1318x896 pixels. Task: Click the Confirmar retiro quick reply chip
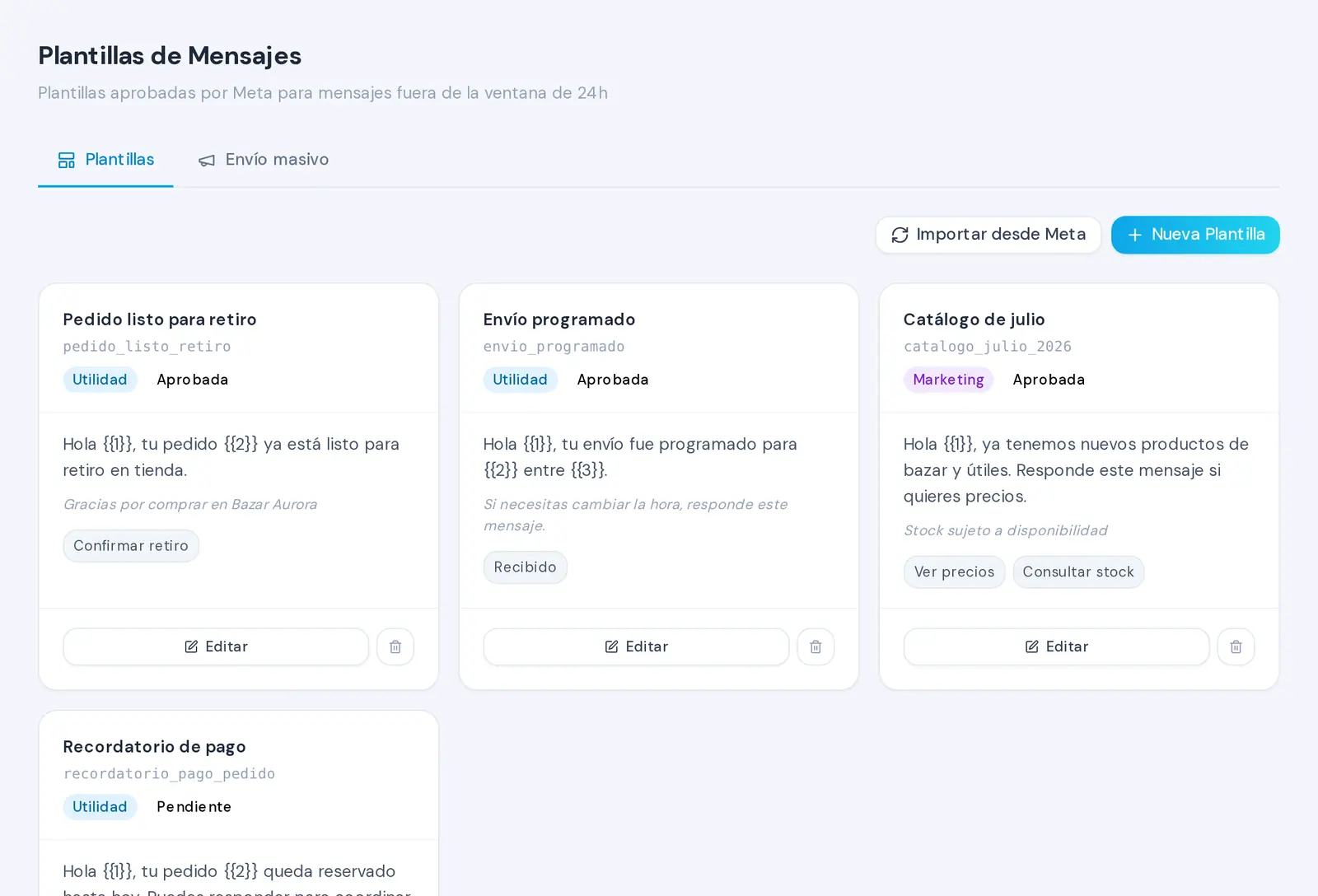[x=131, y=546]
